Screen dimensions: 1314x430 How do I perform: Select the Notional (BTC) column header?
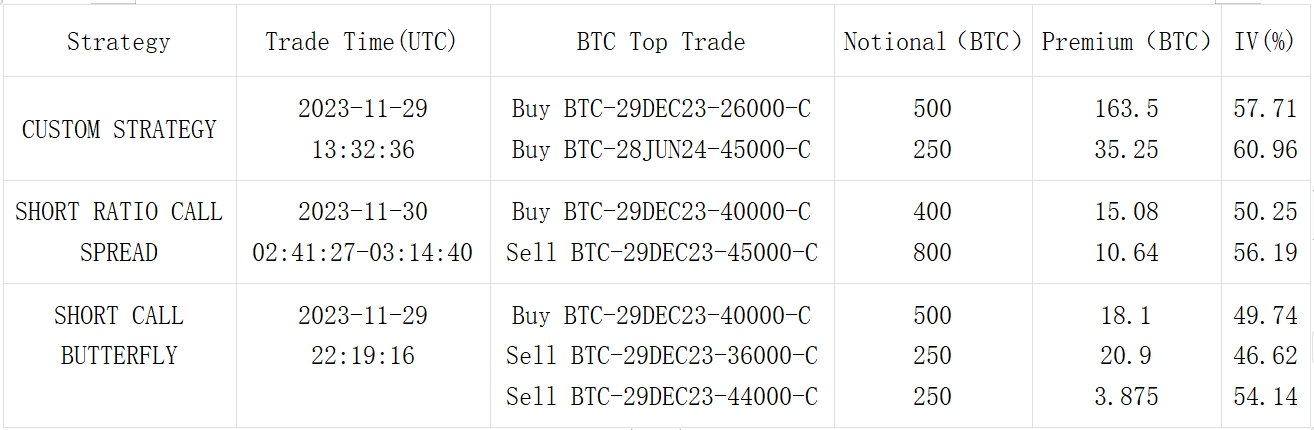pyautogui.click(x=933, y=42)
